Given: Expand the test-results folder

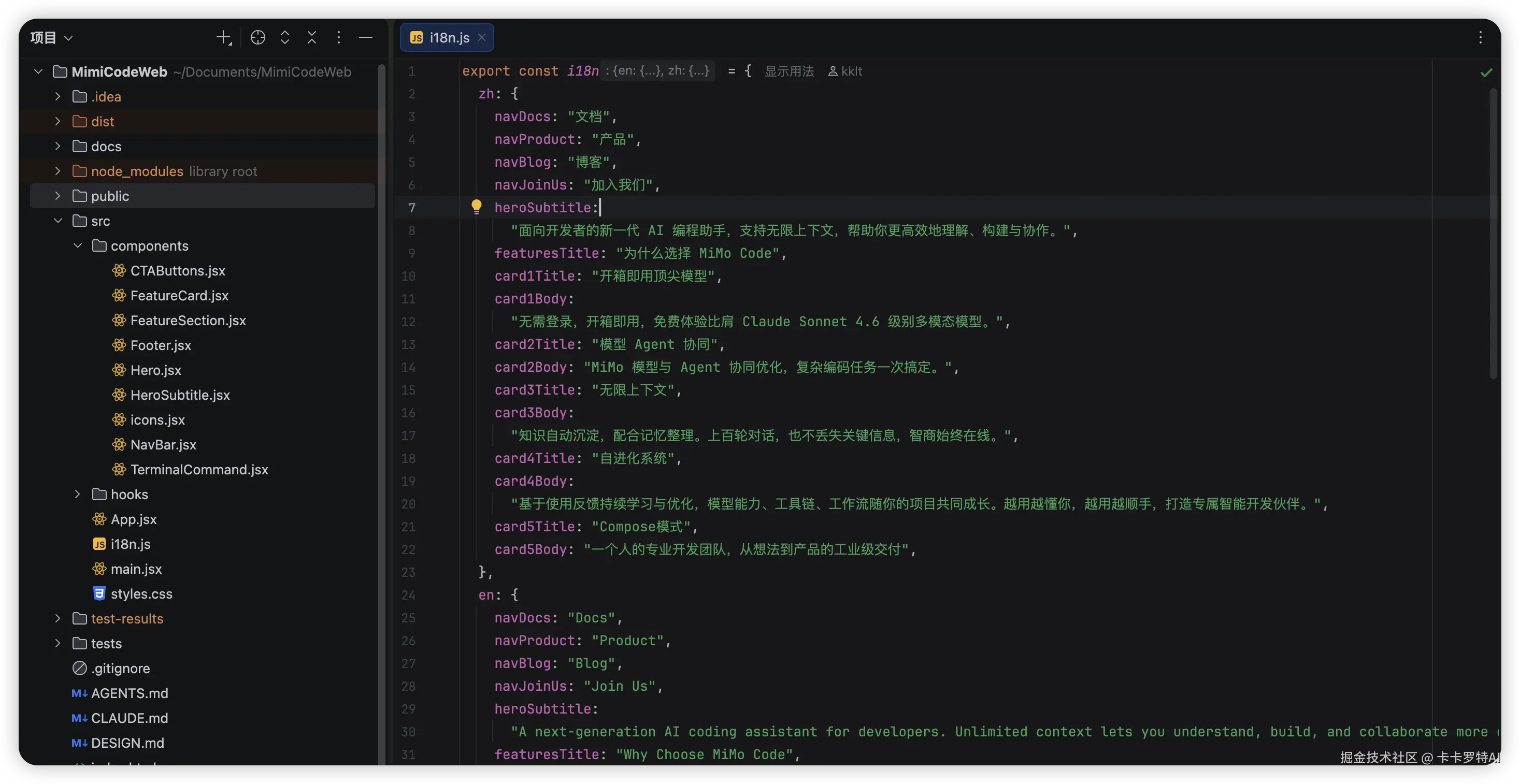Looking at the screenshot, I should tap(57, 618).
